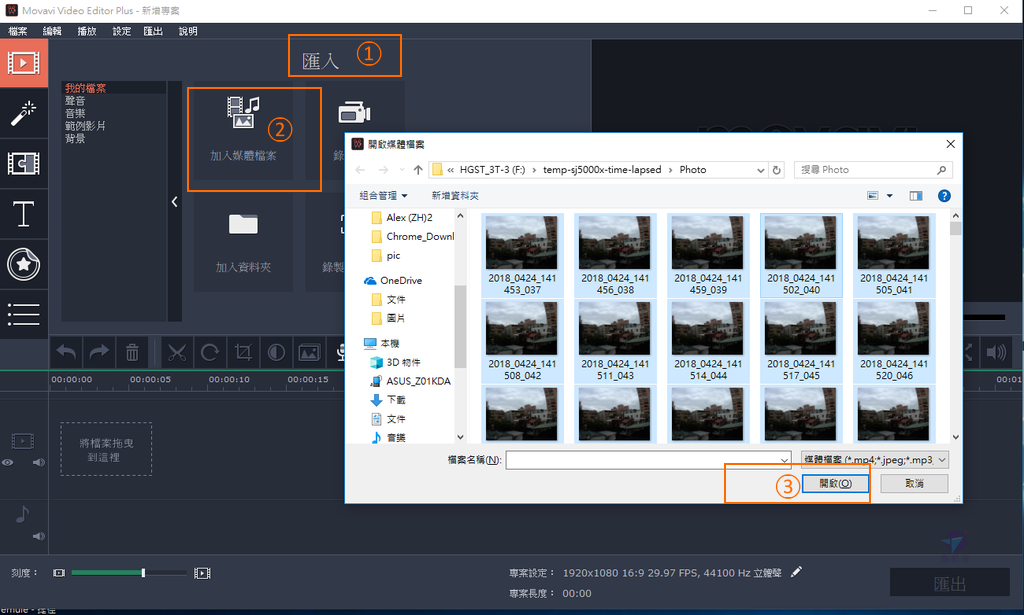Image resolution: width=1024 pixels, height=615 pixels.
Task: Click the 搜尋 Photo search box
Action: pyautogui.click(x=872, y=170)
